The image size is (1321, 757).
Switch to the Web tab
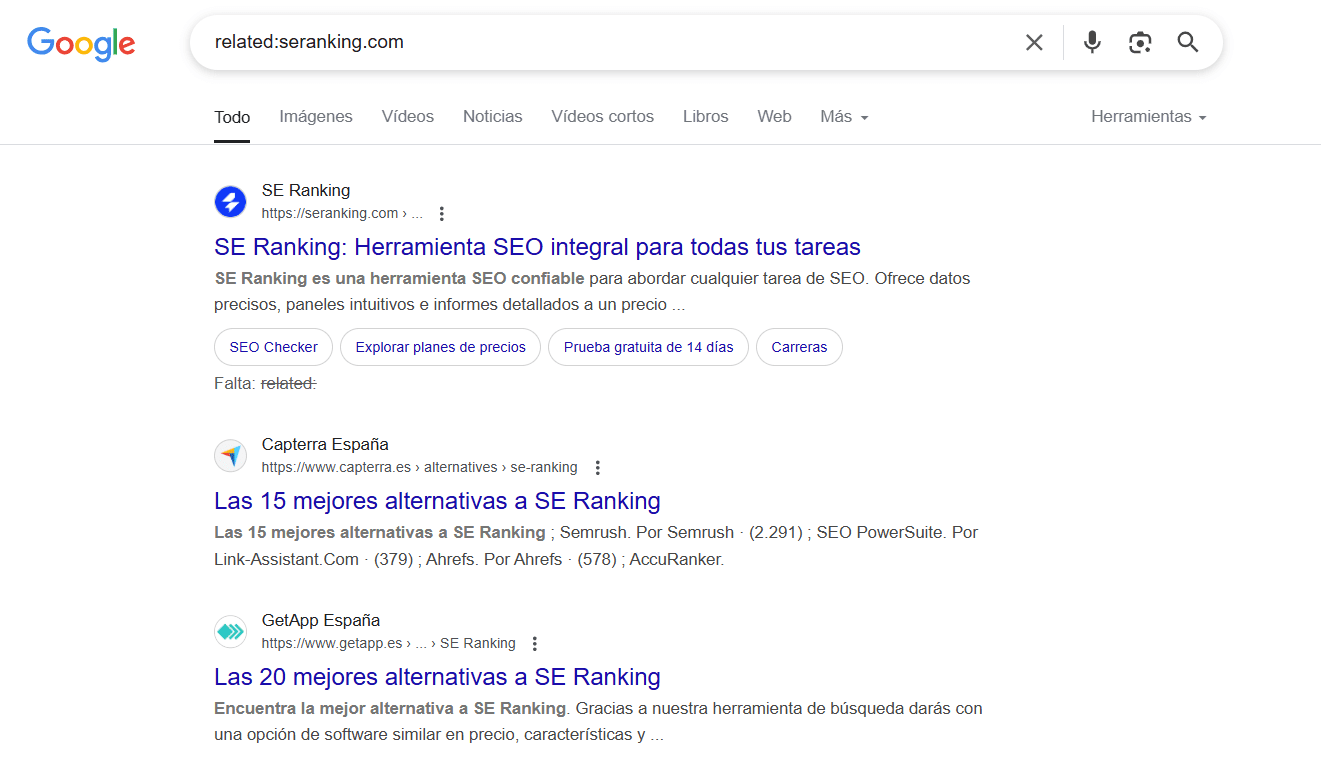click(774, 117)
